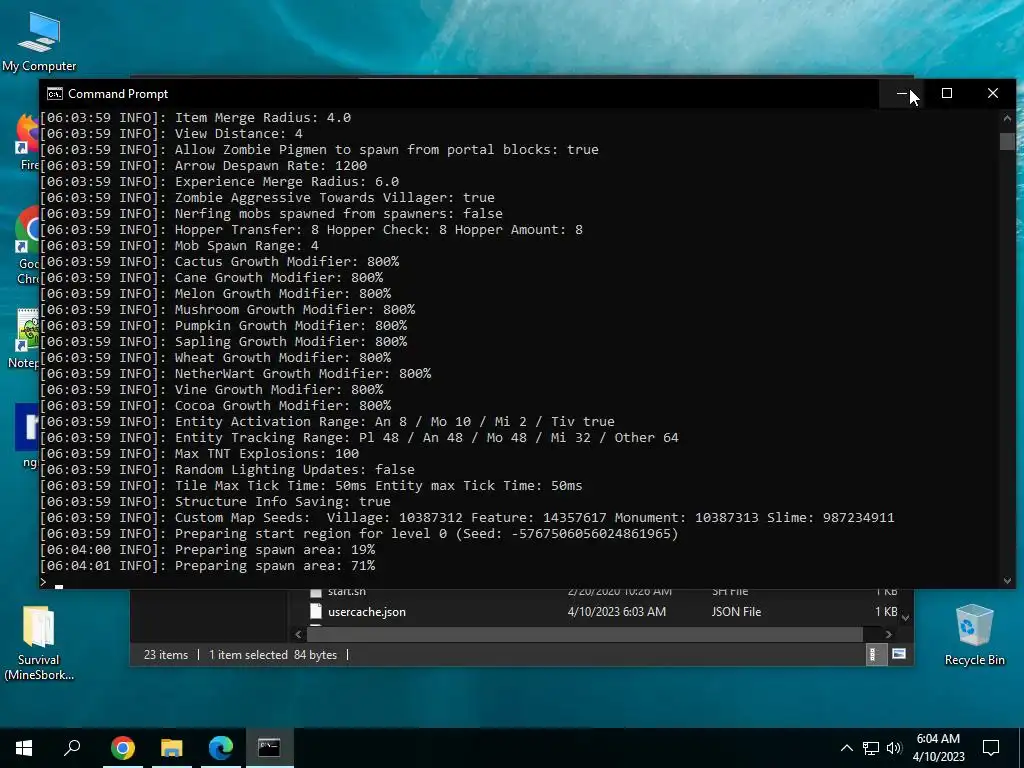Open the Windows Start menu
Screen dimensions: 1024x768
[24, 748]
